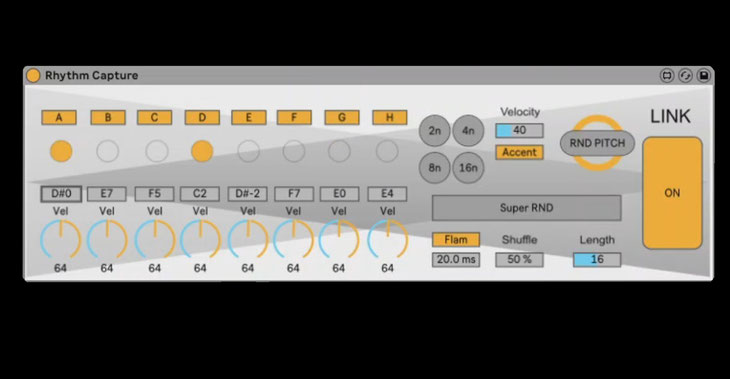
Task: Click the Vel knob under D#0
Action: 61,240
